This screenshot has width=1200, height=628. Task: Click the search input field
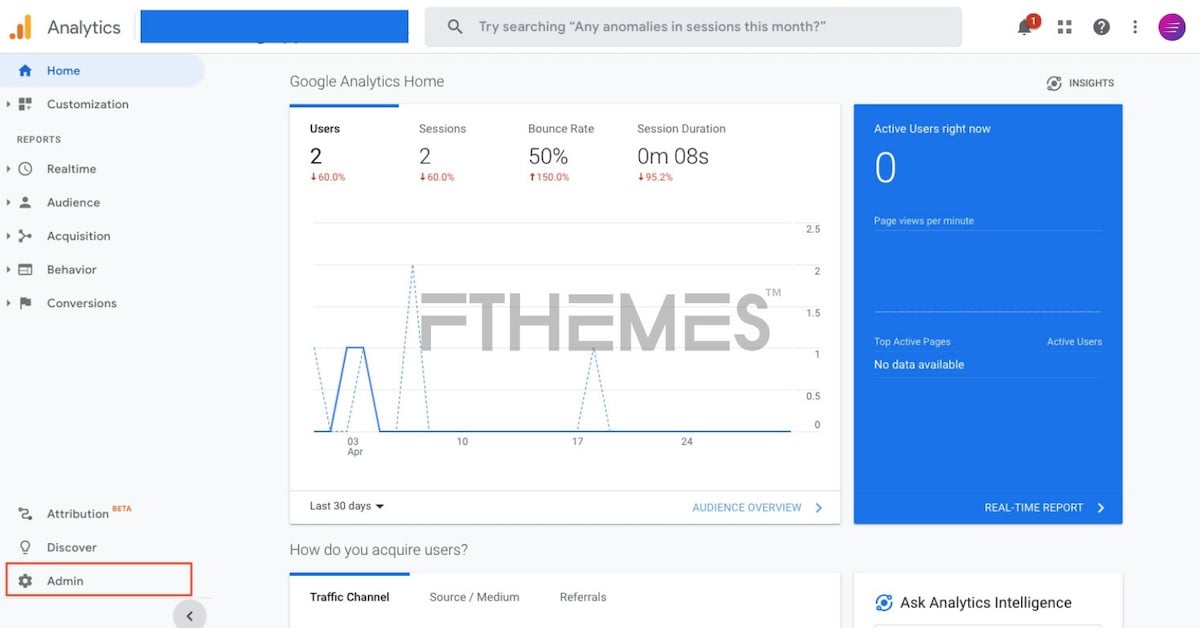tap(693, 27)
